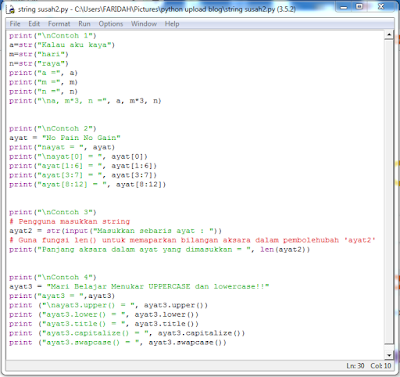Click the scrollbar up arrow

pos(389,35)
